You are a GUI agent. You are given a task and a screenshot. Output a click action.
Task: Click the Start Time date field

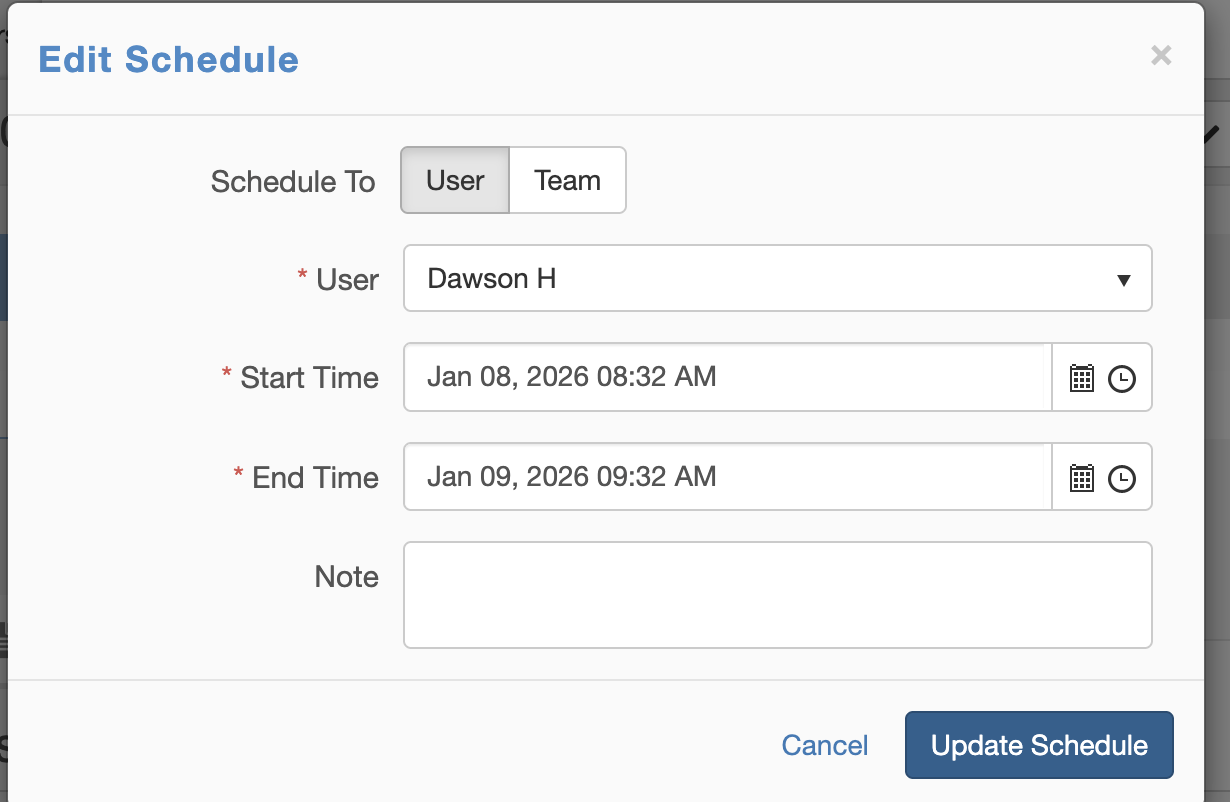pos(727,377)
